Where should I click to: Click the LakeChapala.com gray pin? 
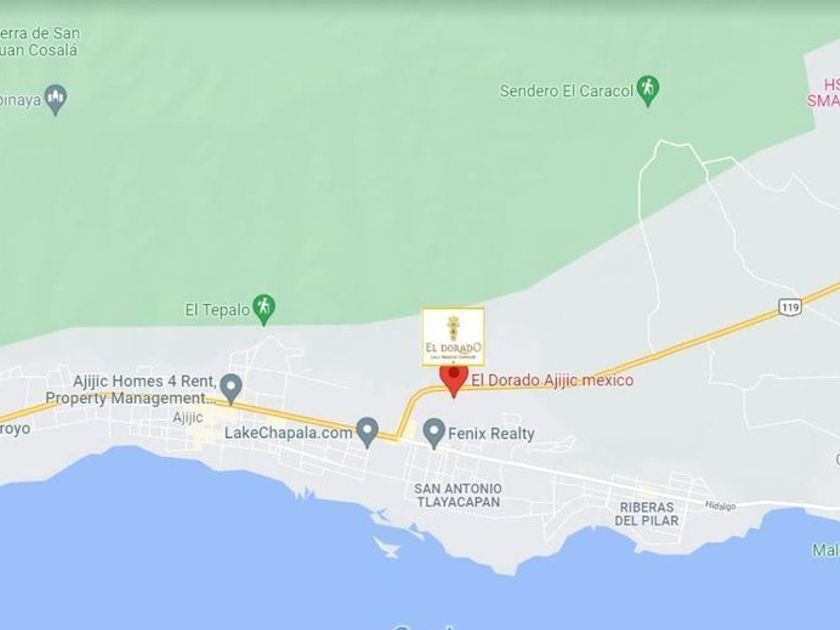pyautogui.click(x=368, y=432)
